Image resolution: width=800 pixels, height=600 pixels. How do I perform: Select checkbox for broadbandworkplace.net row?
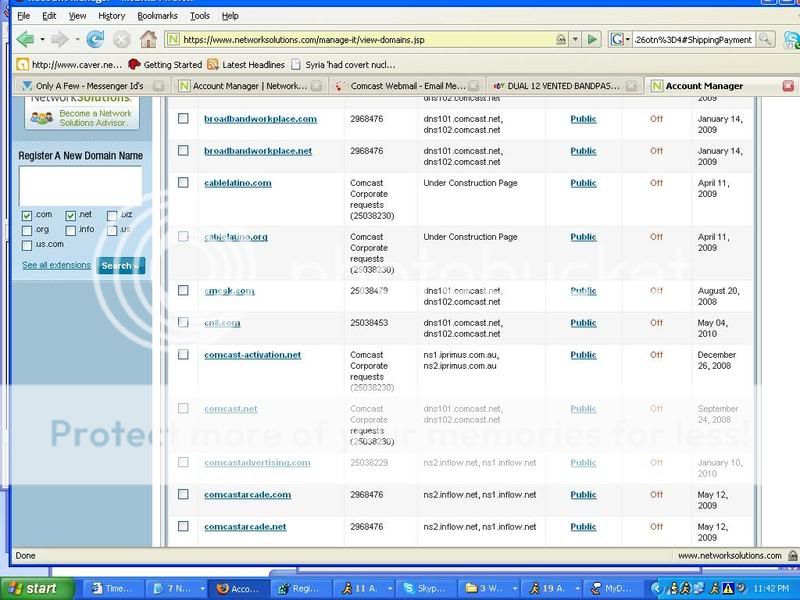183,151
